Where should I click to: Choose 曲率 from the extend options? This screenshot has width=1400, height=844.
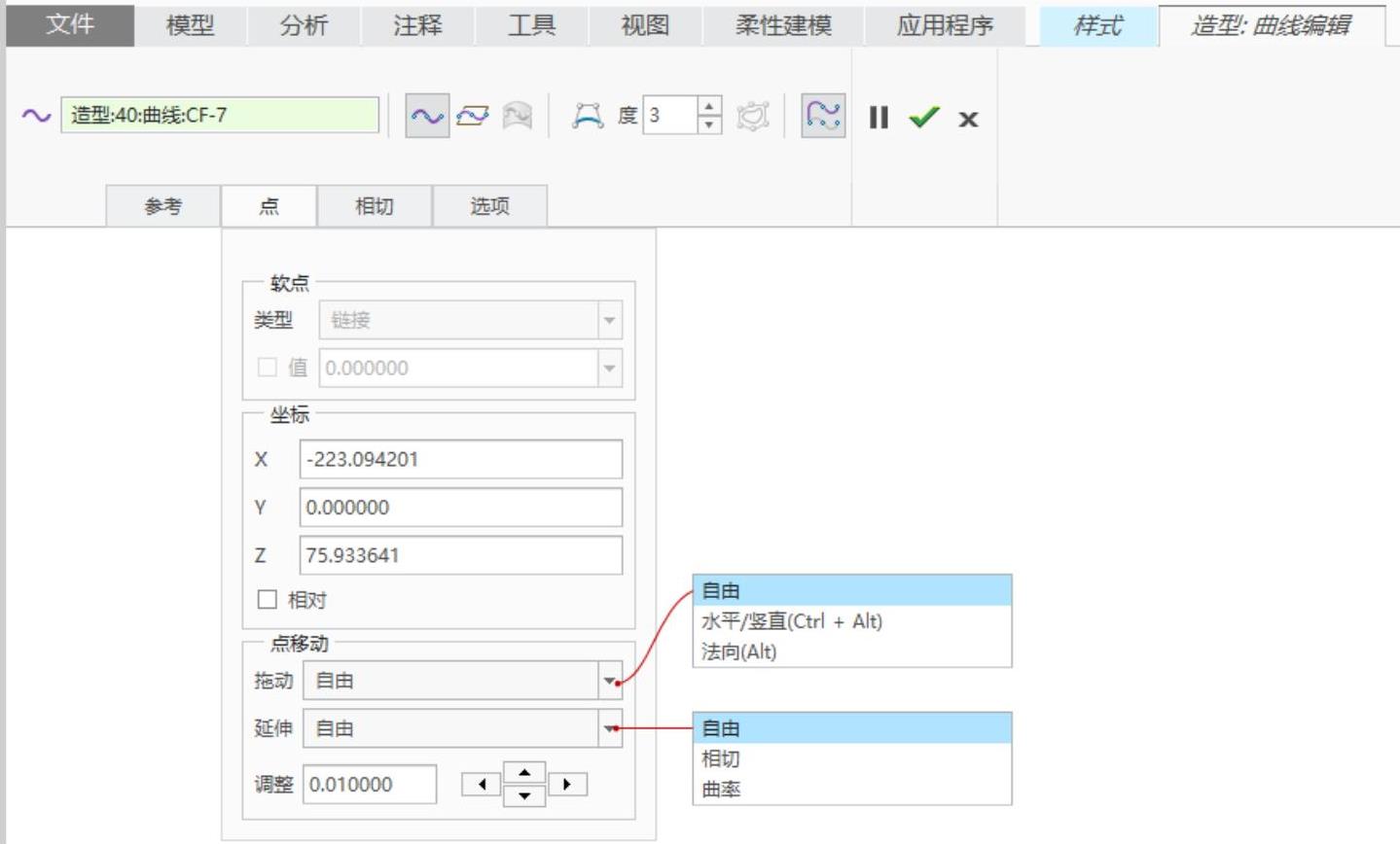click(x=721, y=789)
